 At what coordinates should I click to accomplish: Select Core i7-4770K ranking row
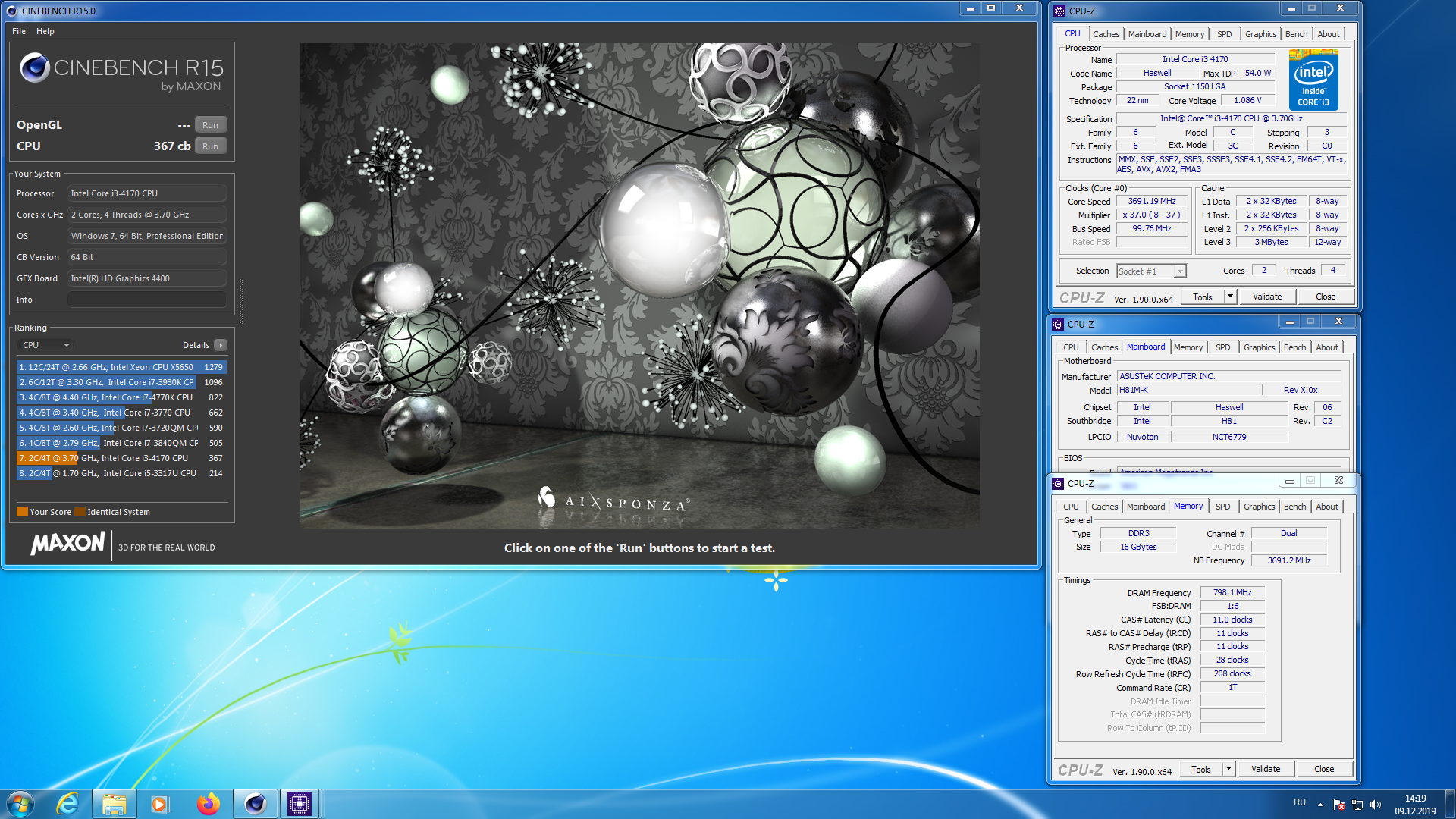tap(121, 397)
